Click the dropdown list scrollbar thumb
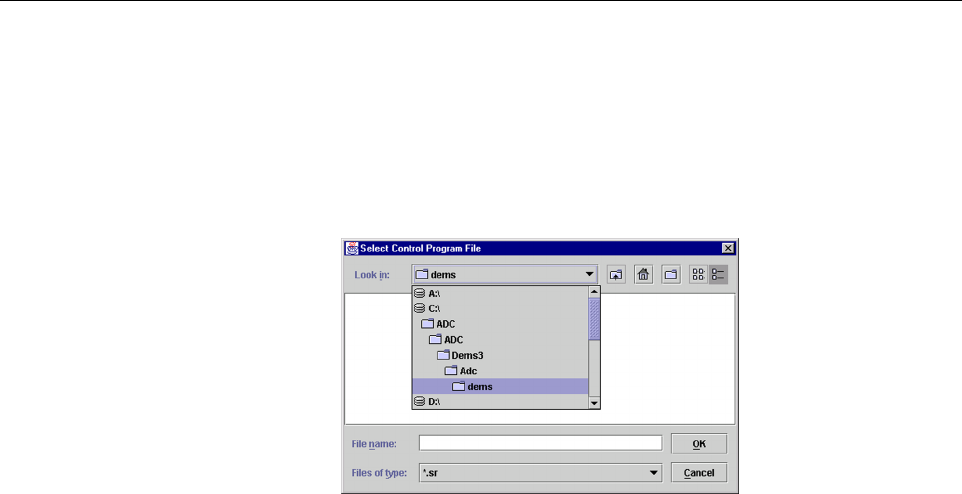 point(594,319)
